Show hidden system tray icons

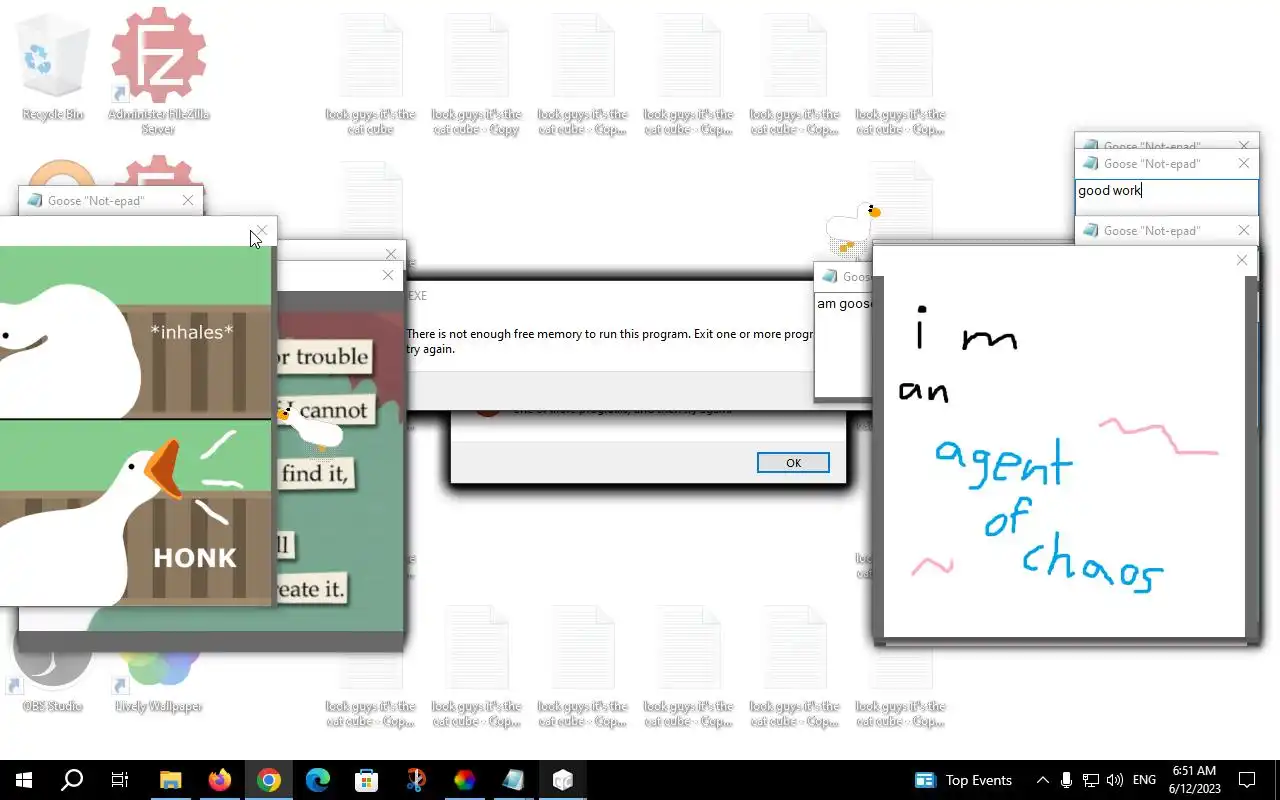(1042, 780)
